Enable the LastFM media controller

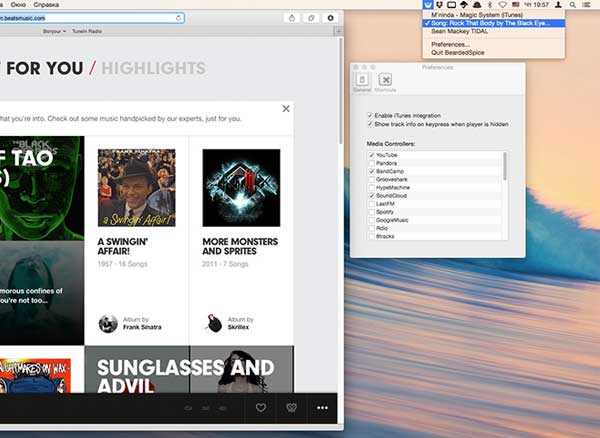coord(371,204)
